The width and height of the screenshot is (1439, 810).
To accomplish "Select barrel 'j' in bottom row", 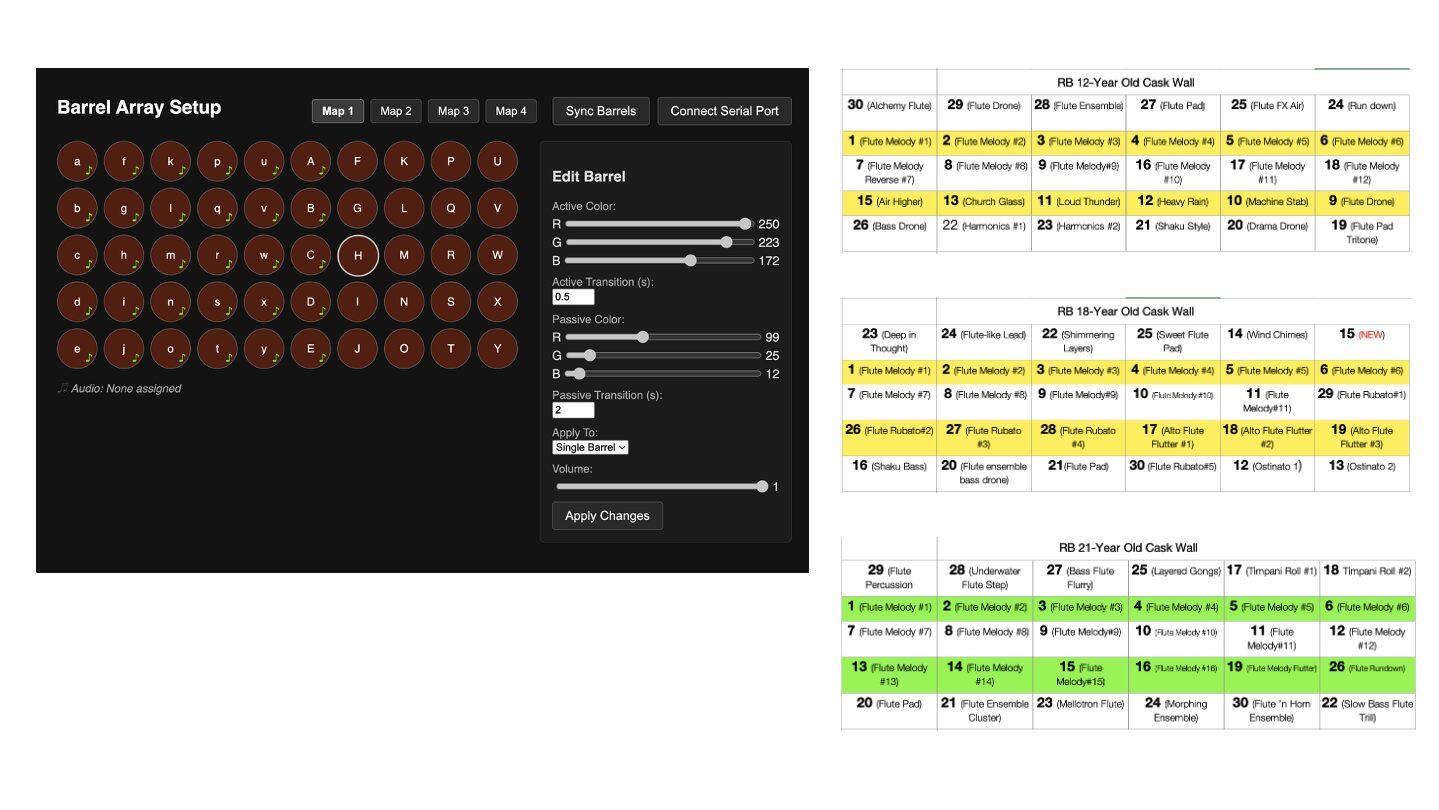I will click(124, 349).
